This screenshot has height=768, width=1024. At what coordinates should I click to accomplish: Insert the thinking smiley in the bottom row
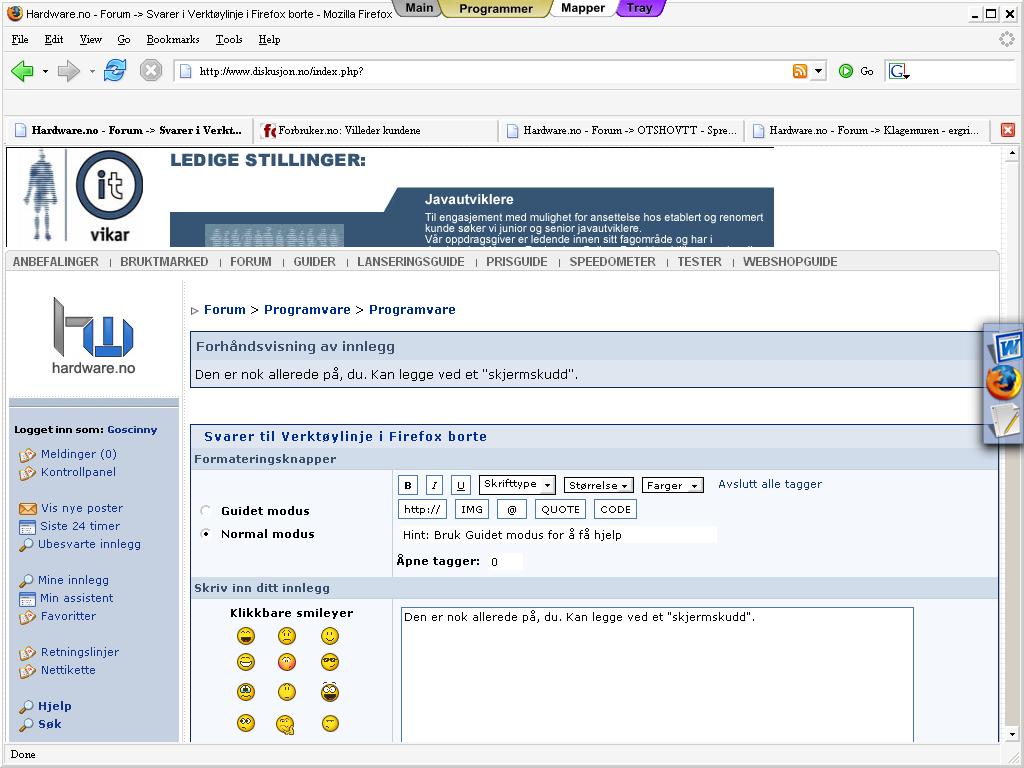[285, 724]
